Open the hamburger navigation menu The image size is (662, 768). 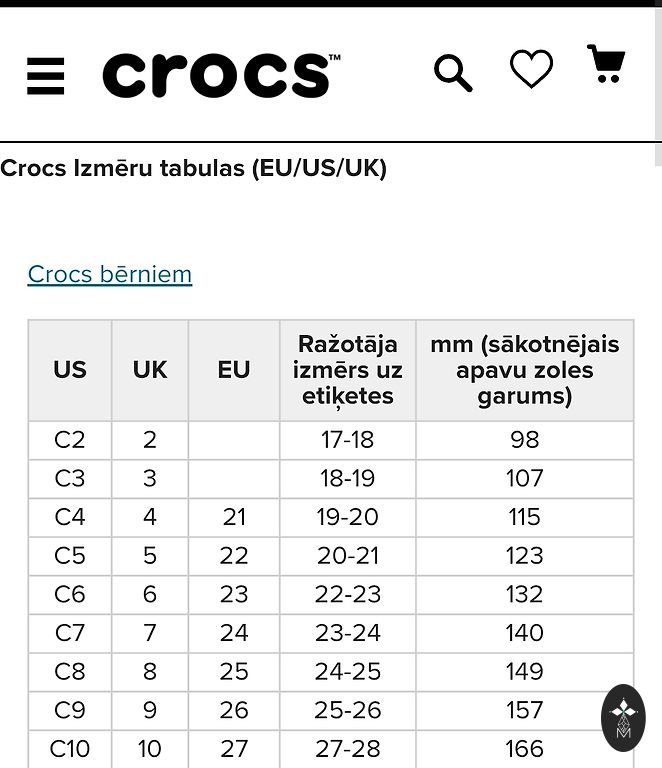tap(46, 76)
